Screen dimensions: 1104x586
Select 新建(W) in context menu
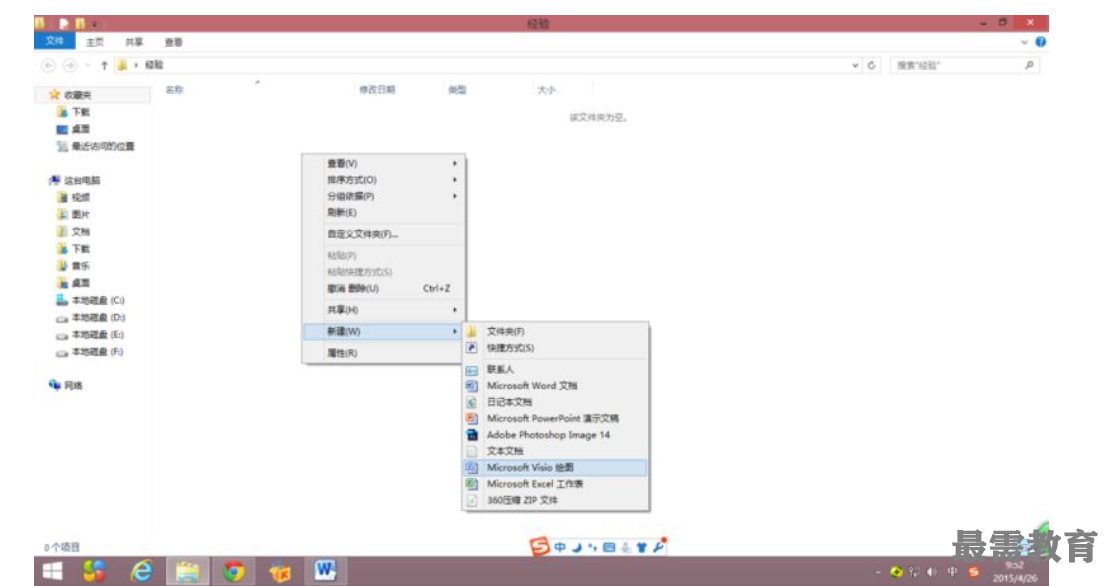384,331
